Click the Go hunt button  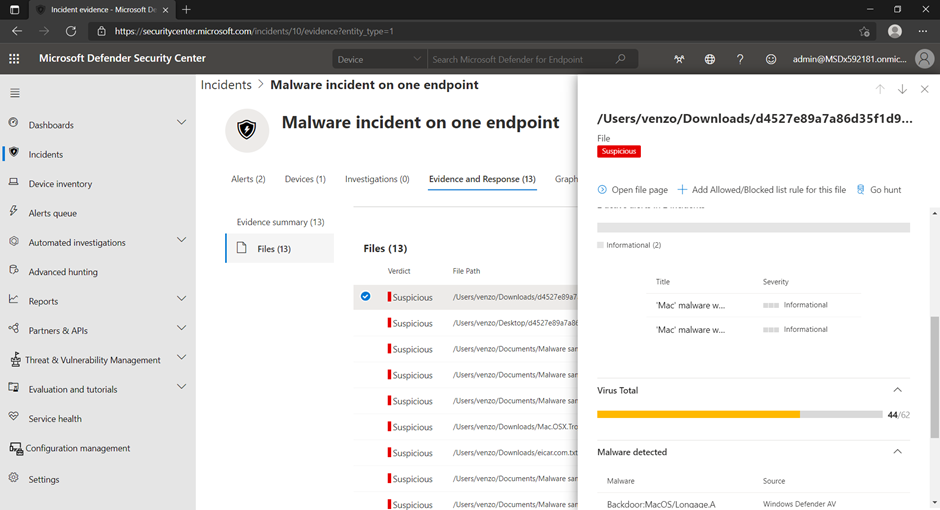click(879, 189)
